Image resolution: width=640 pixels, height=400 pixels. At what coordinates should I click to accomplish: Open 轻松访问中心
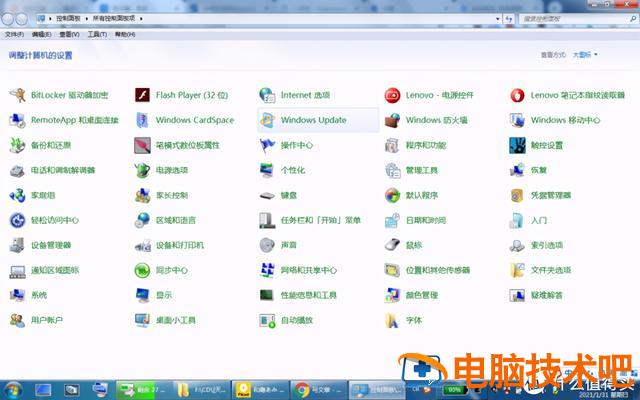click(44, 220)
